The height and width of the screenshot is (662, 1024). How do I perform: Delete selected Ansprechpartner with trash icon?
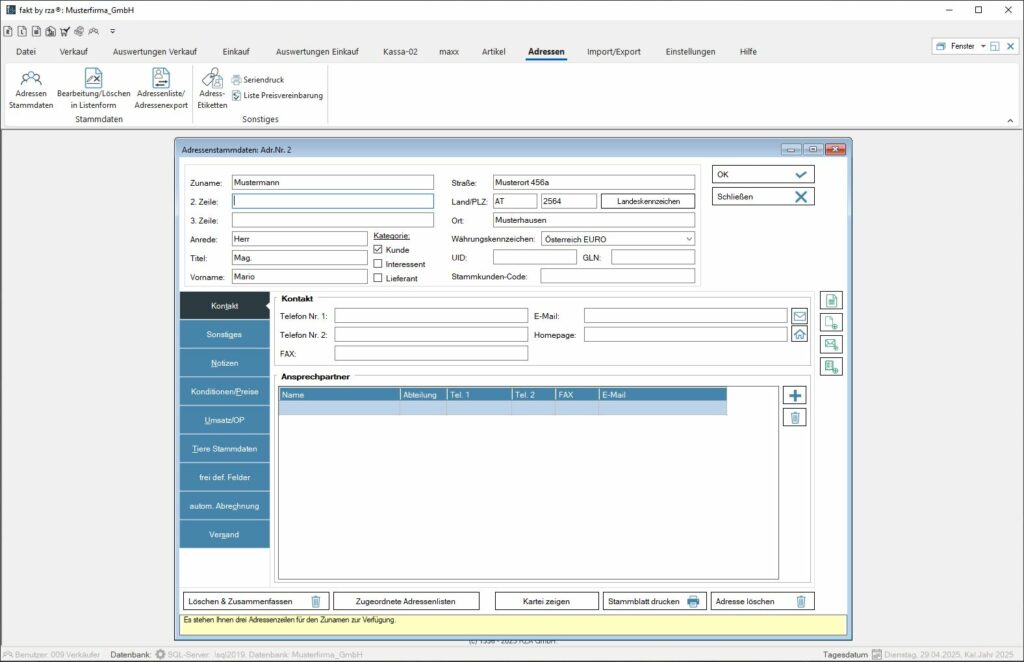click(x=793, y=418)
